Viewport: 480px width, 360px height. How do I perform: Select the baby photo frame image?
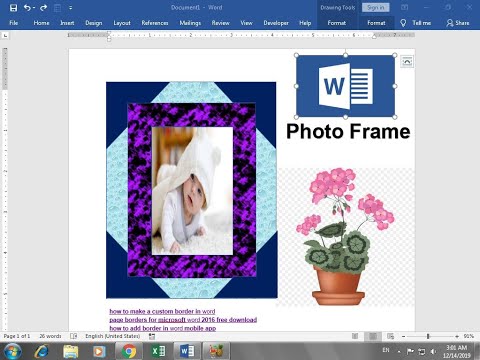tap(192, 190)
